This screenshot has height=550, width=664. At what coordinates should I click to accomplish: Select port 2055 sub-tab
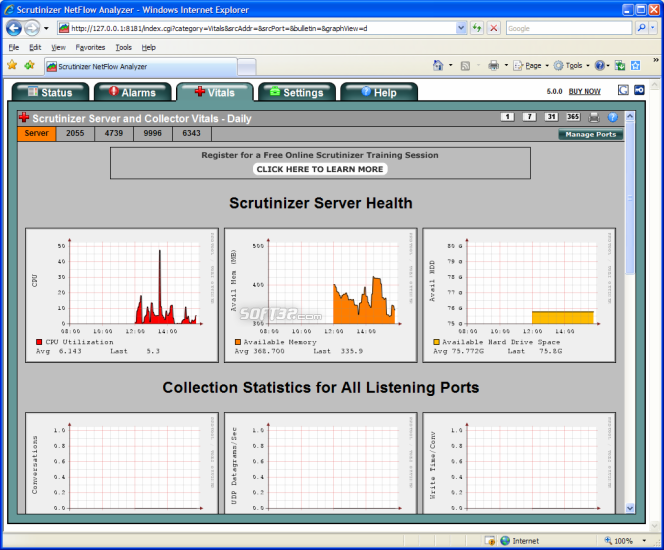coord(75,133)
